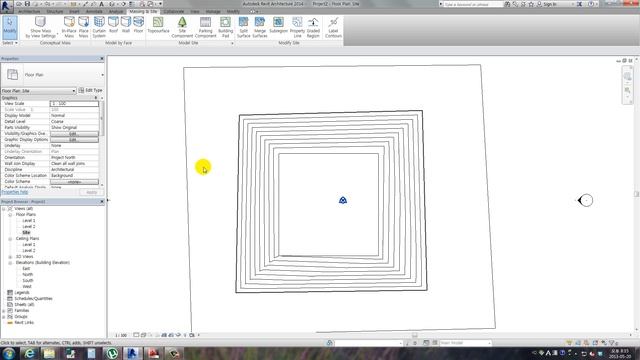Activate the Label Contours tool

click(x=333, y=27)
